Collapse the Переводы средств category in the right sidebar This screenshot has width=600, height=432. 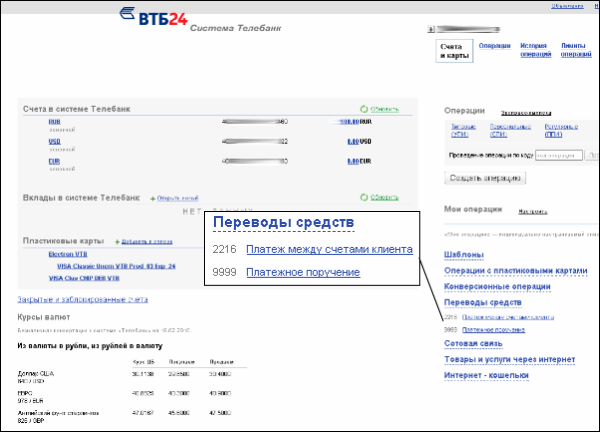coord(483,302)
